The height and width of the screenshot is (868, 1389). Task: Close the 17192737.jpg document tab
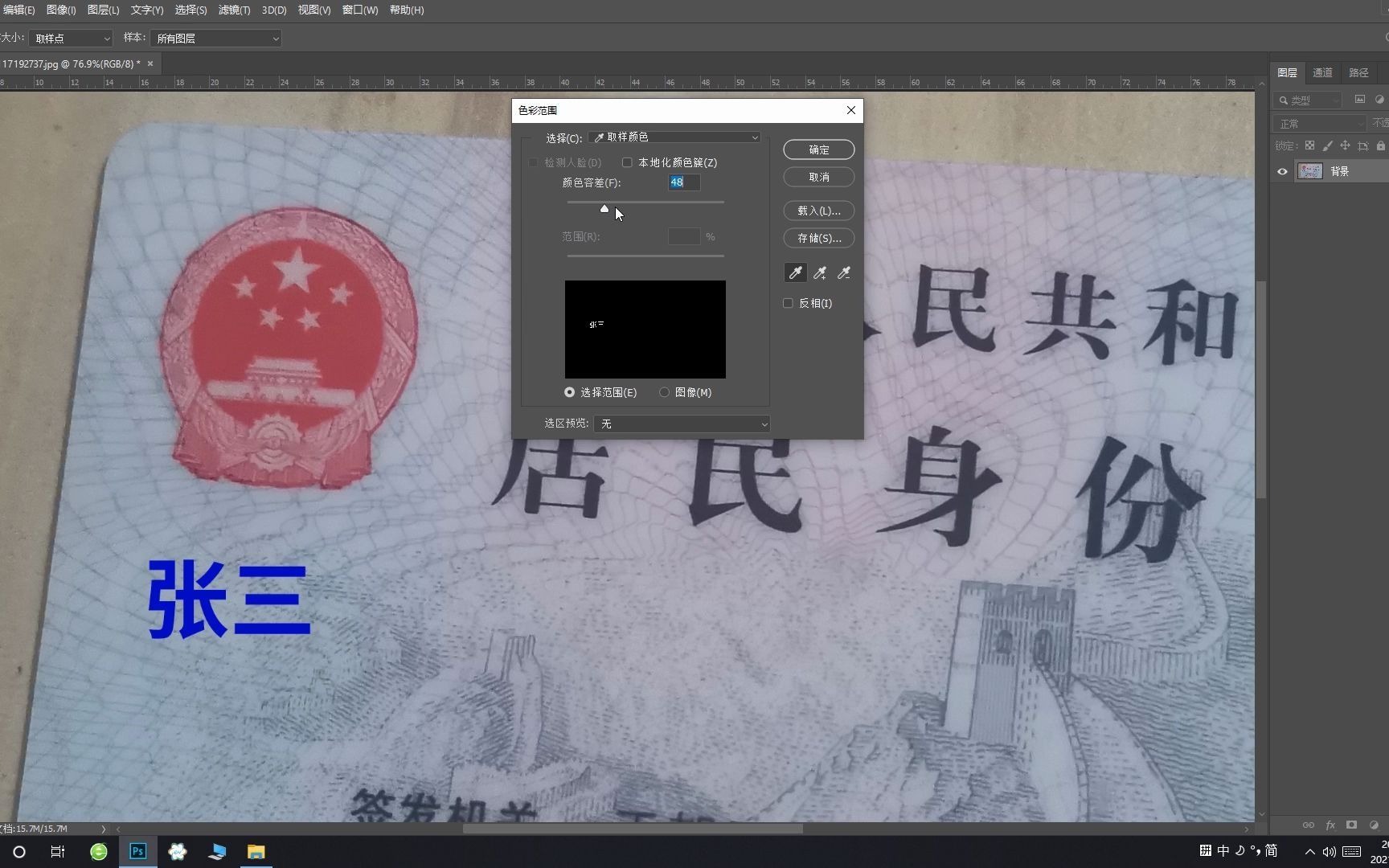(x=150, y=63)
